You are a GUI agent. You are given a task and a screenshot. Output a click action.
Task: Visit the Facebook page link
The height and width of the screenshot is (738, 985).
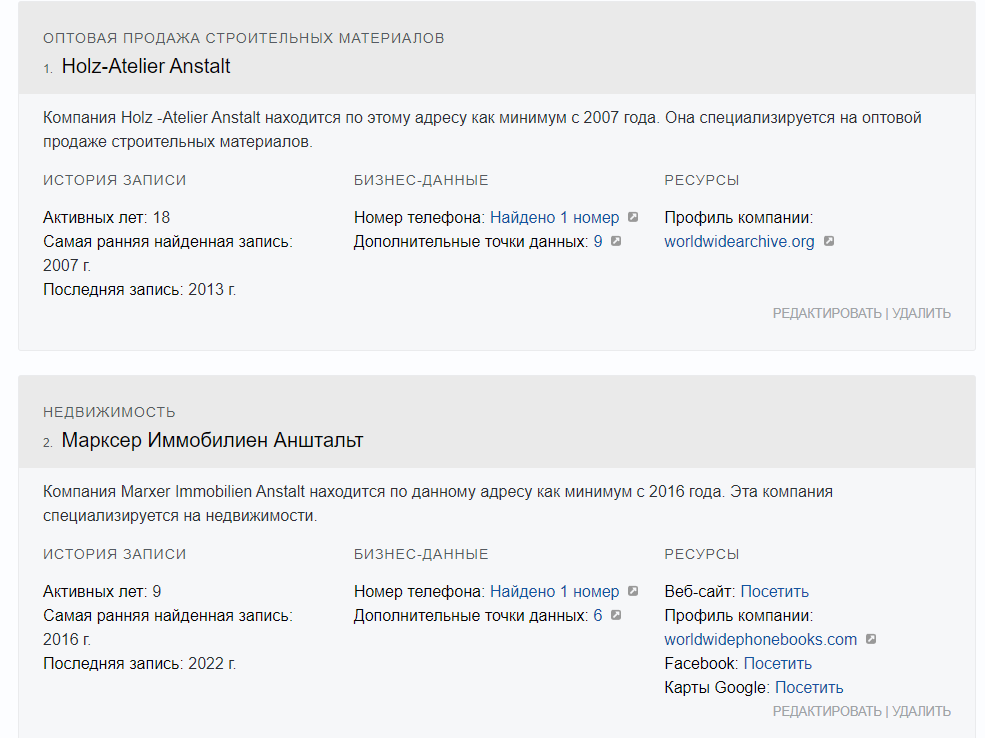click(x=777, y=663)
